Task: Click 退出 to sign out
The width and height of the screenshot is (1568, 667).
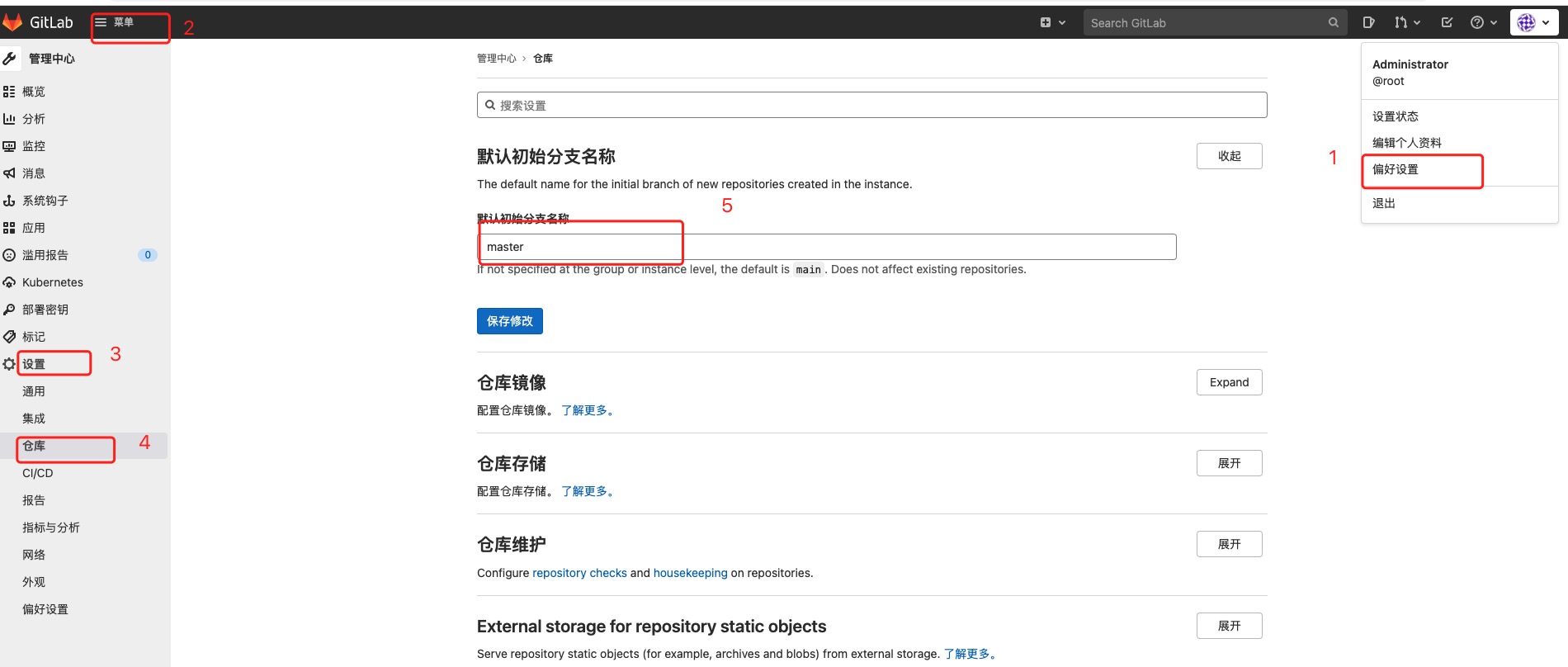Action: pos(1383,203)
